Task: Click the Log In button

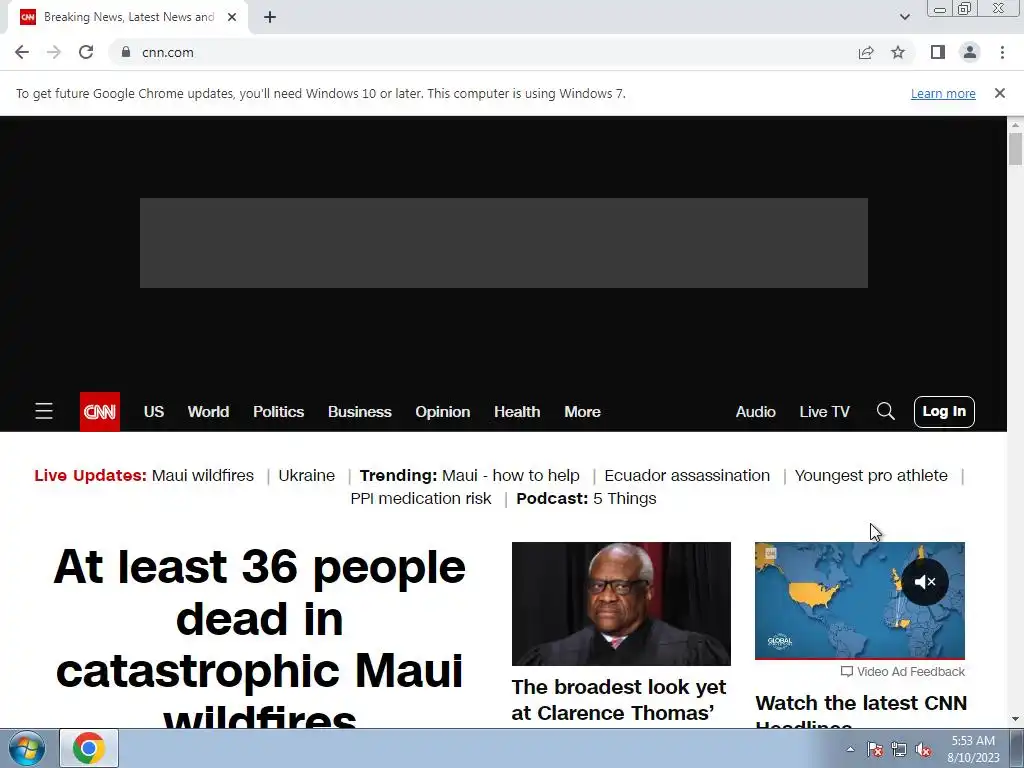Action: coord(944,411)
